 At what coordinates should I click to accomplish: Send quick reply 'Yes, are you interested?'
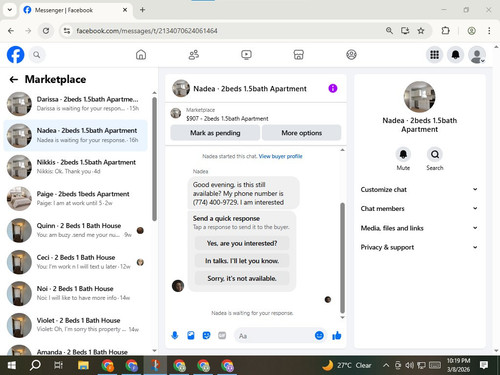click(x=242, y=243)
